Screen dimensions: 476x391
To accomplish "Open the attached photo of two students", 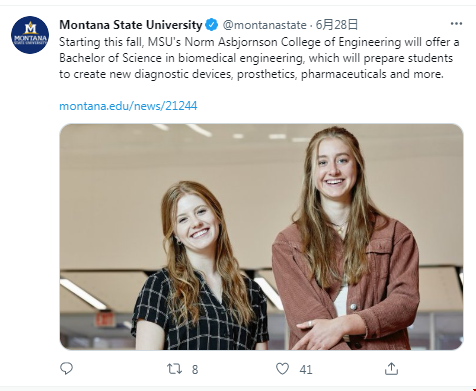I will [261, 237].
